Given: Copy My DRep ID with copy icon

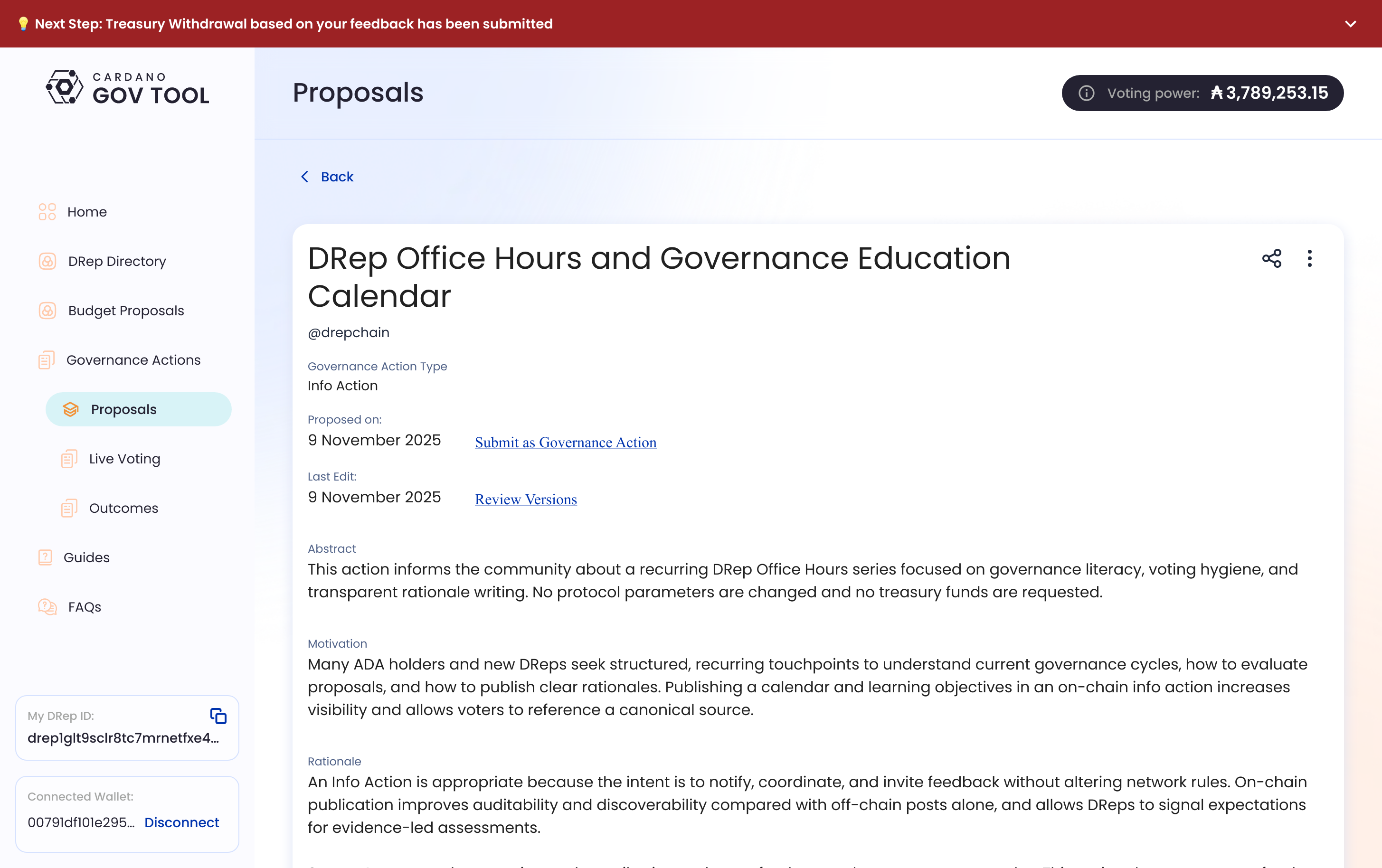Looking at the screenshot, I should (218, 716).
